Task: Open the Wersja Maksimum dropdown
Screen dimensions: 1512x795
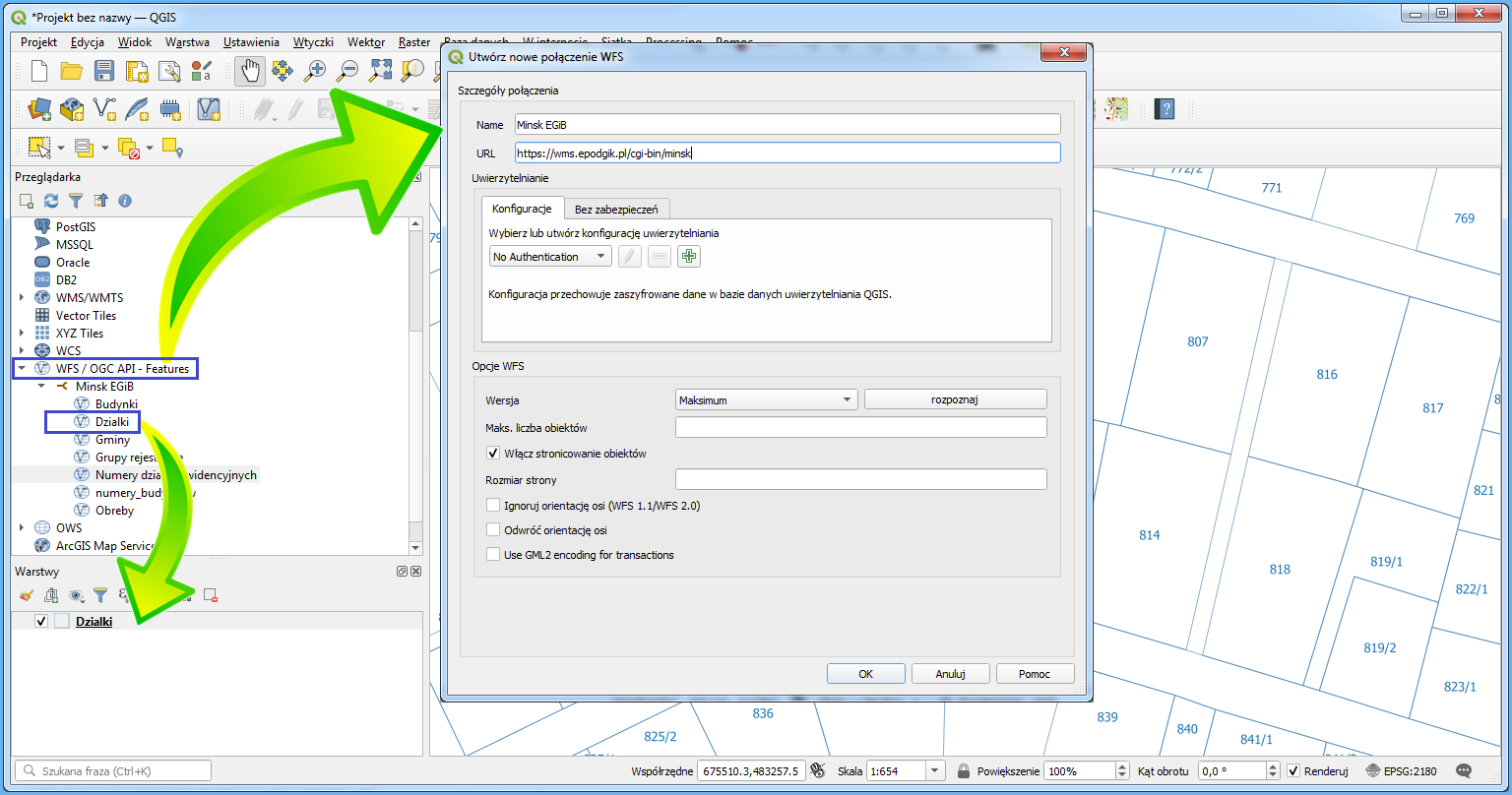Action: [767, 400]
